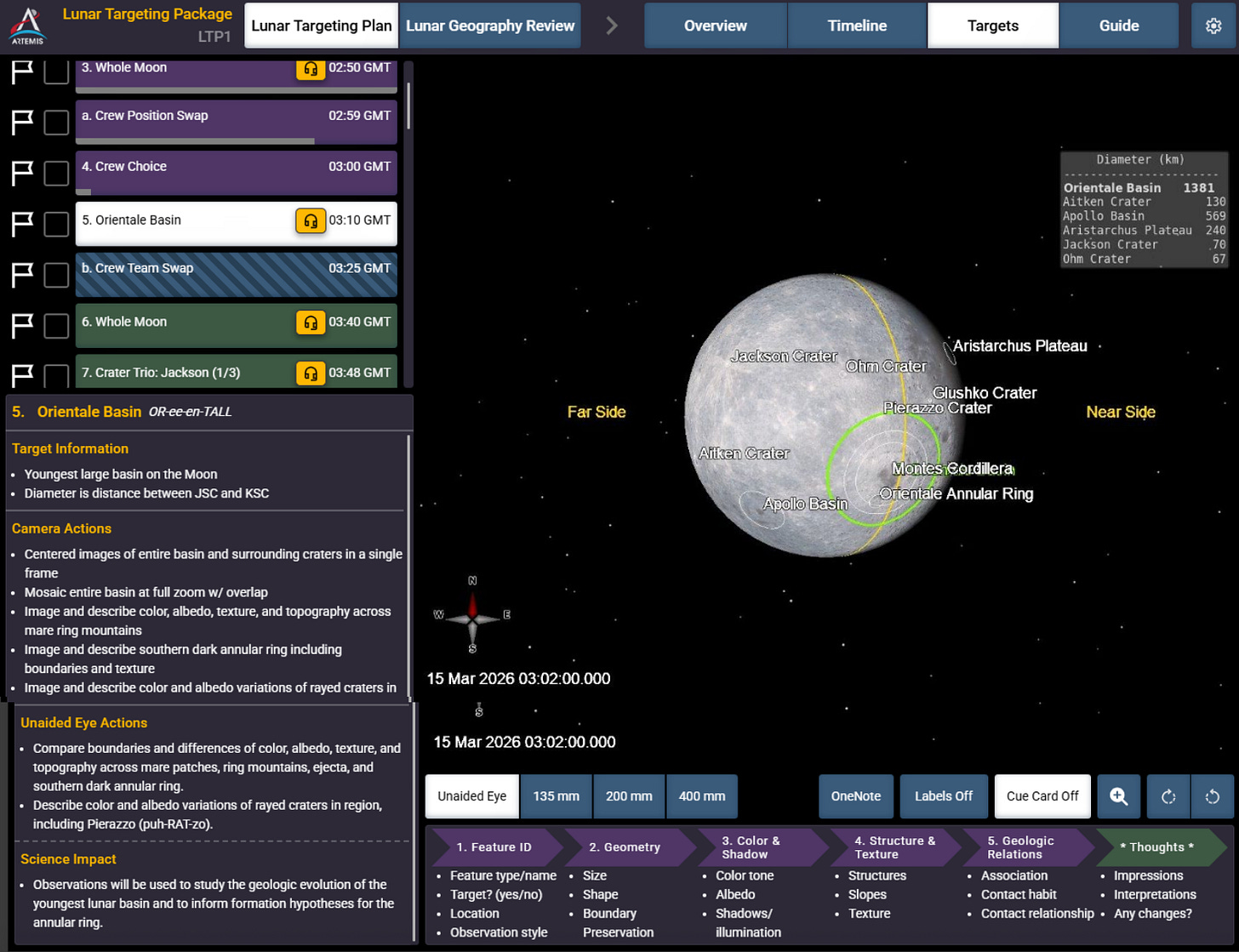The width and height of the screenshot is (1239, 952).
Task: Rotate the Moon view clockwise
Action: tap(1167, 796)
